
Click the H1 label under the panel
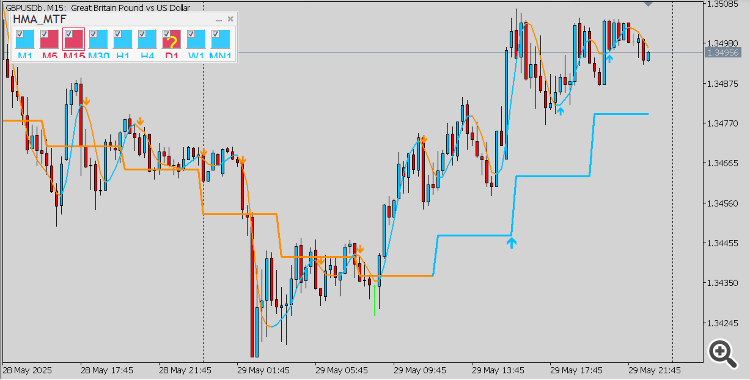pyautogui.click(x=123, y=56)
